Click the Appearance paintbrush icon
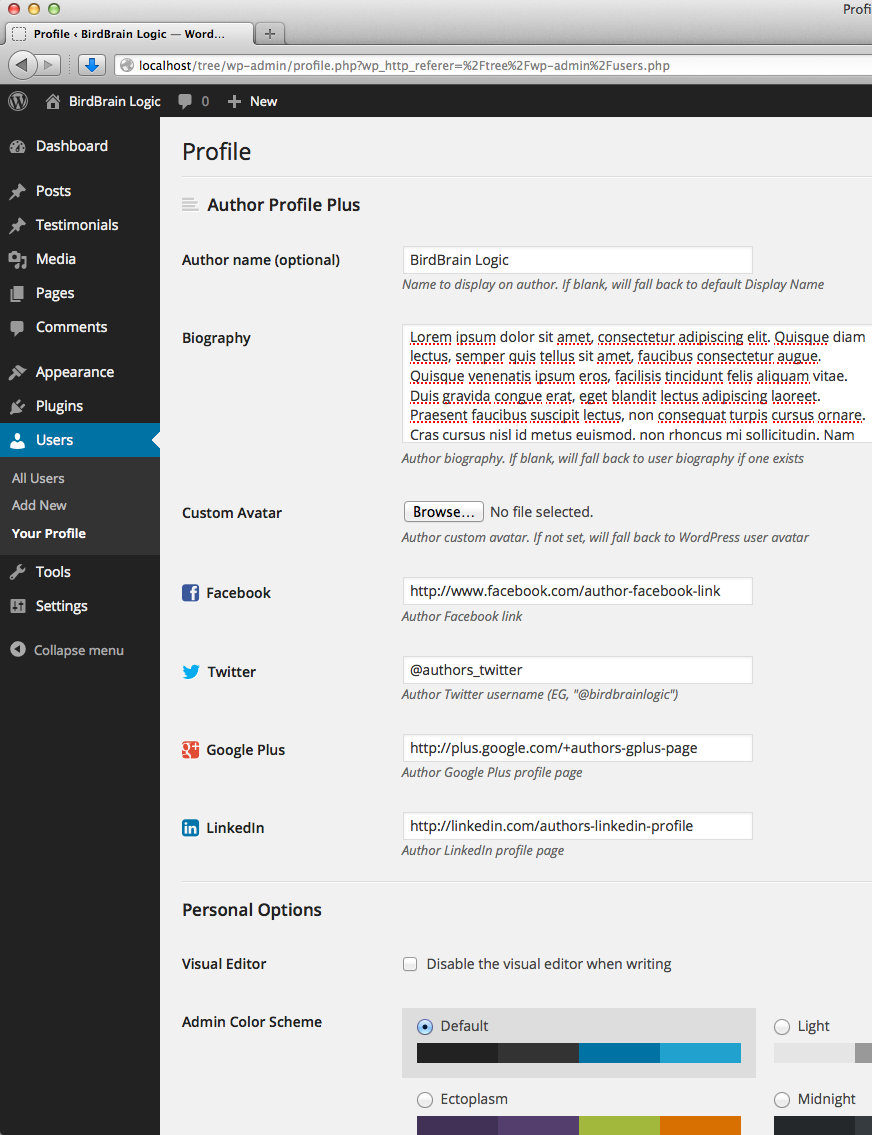The image size is (872, 1135). [x=17, y=372]
